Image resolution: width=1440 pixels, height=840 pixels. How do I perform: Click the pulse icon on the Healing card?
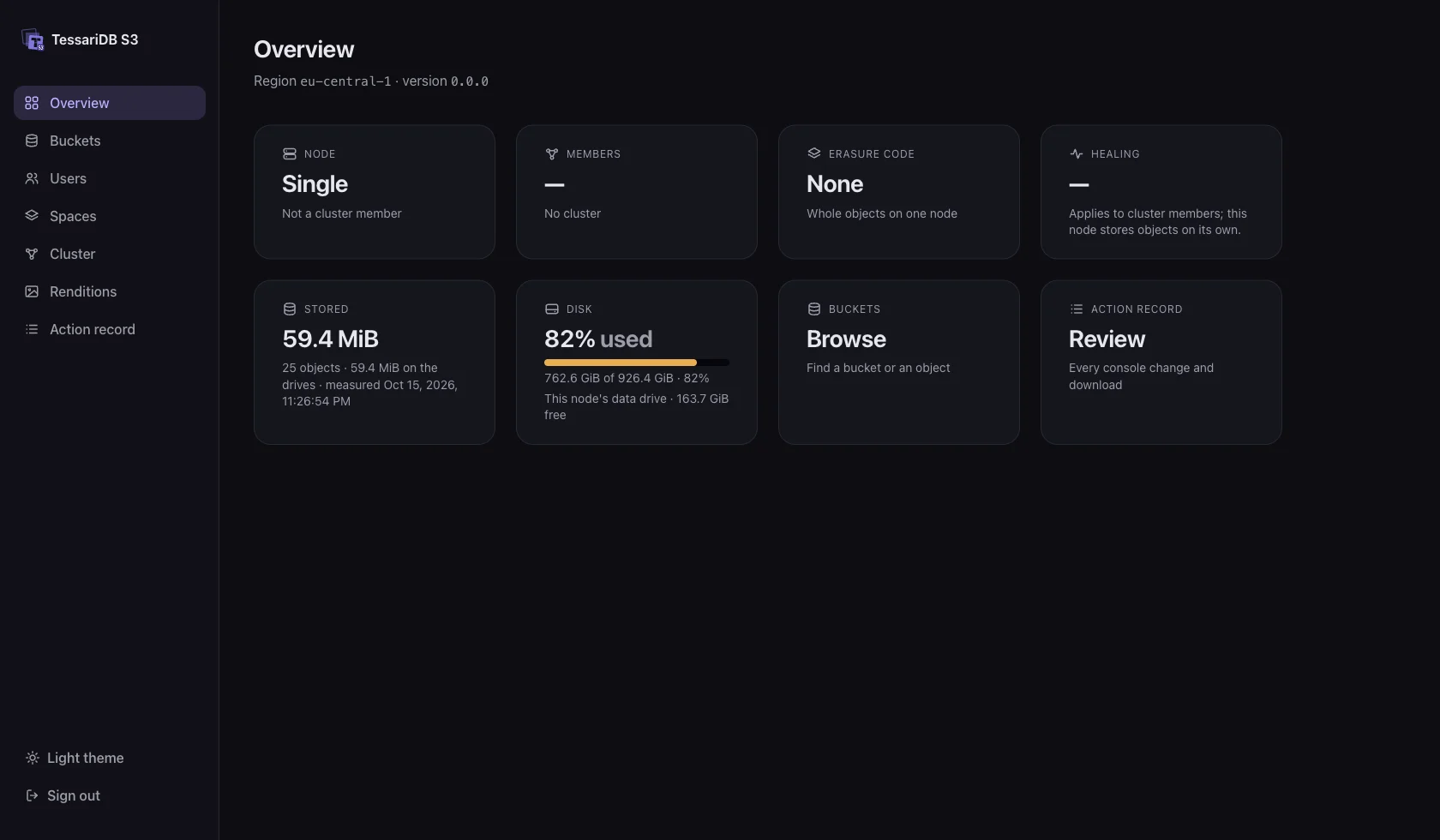(1077, 154)
